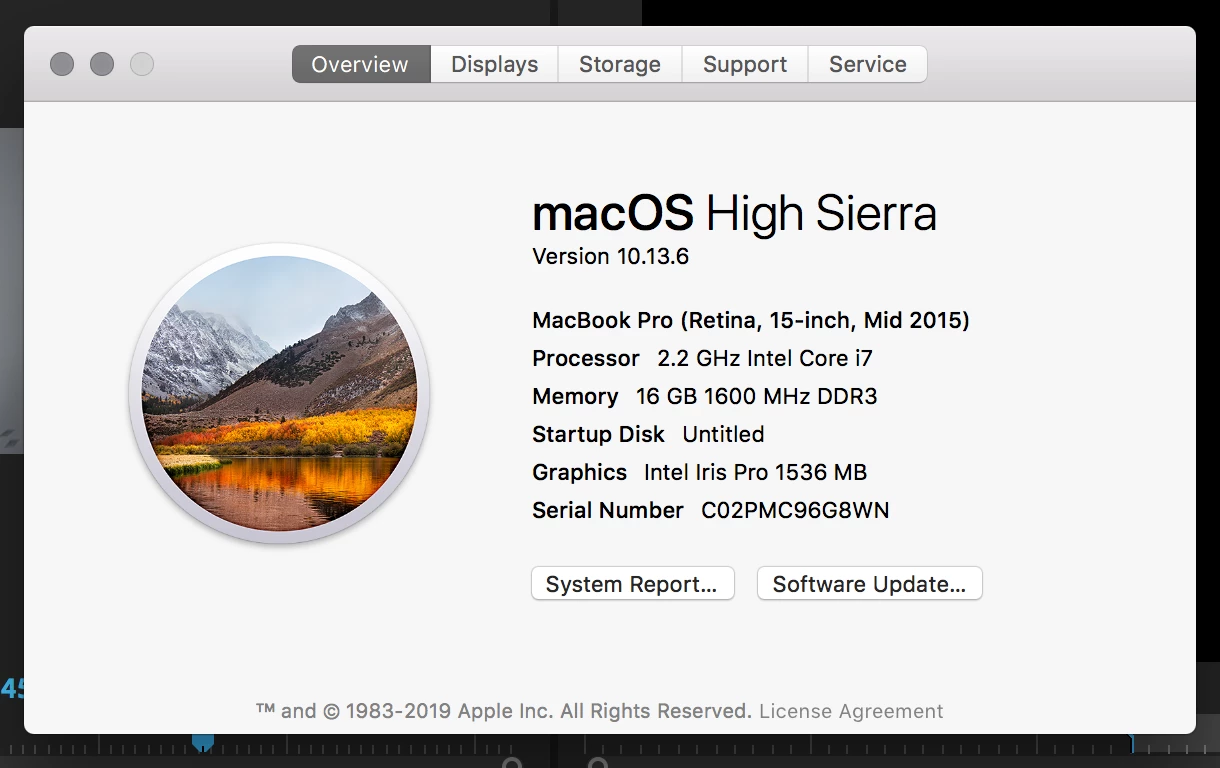Minimize the About This Mac window
1220x768 pixels.
pos(102,64)
